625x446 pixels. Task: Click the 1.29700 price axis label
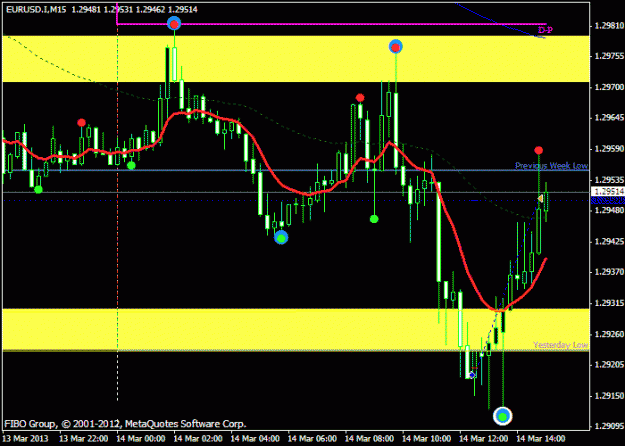point(609,87)
